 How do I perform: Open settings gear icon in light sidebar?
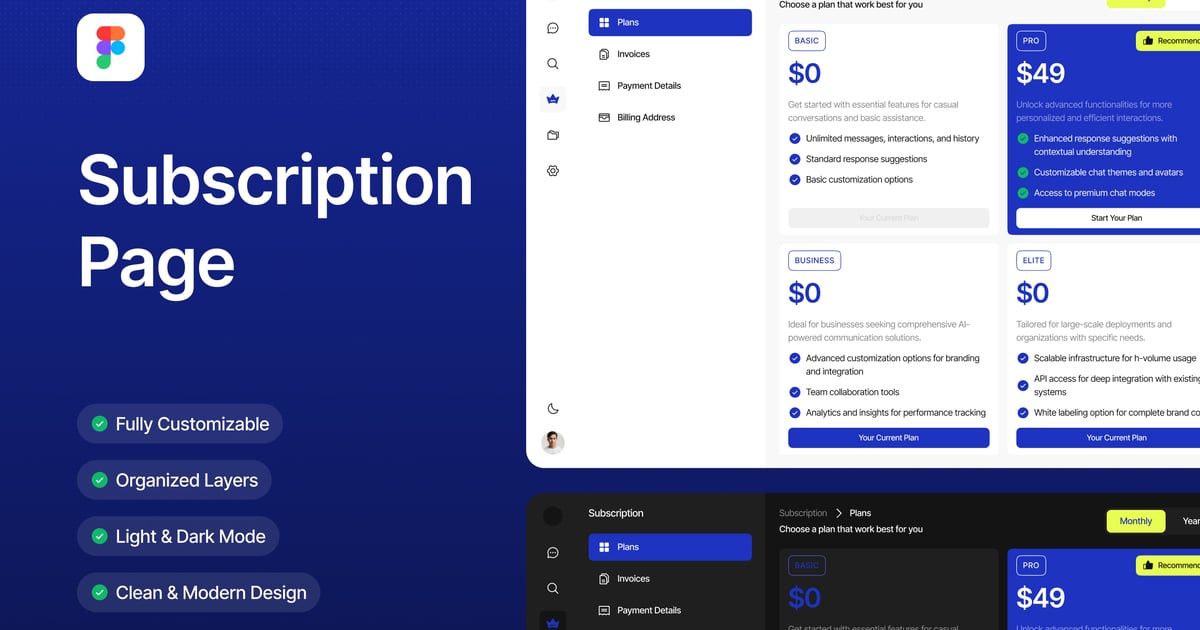click(x=553, y=171)
